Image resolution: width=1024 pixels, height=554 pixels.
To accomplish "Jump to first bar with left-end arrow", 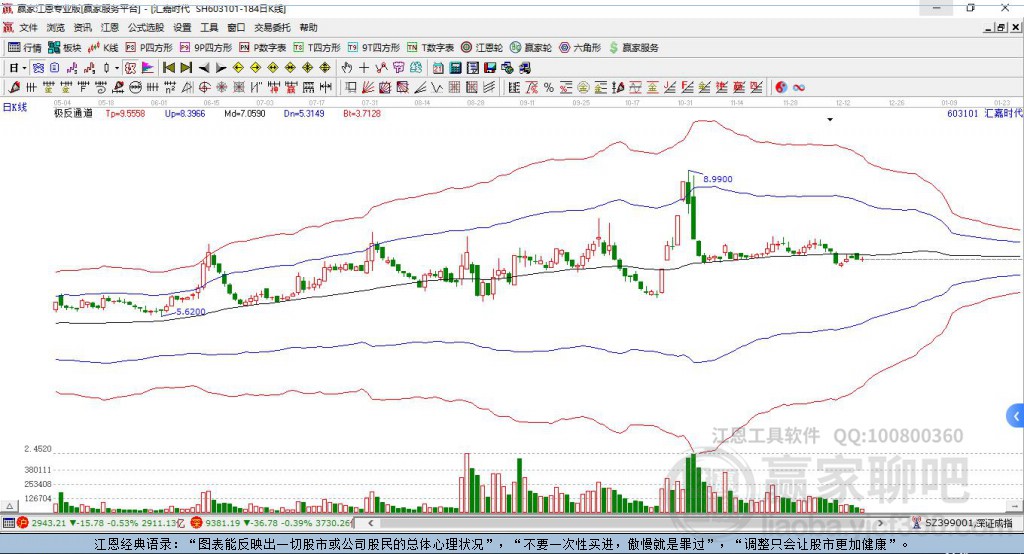I will 169,68.
